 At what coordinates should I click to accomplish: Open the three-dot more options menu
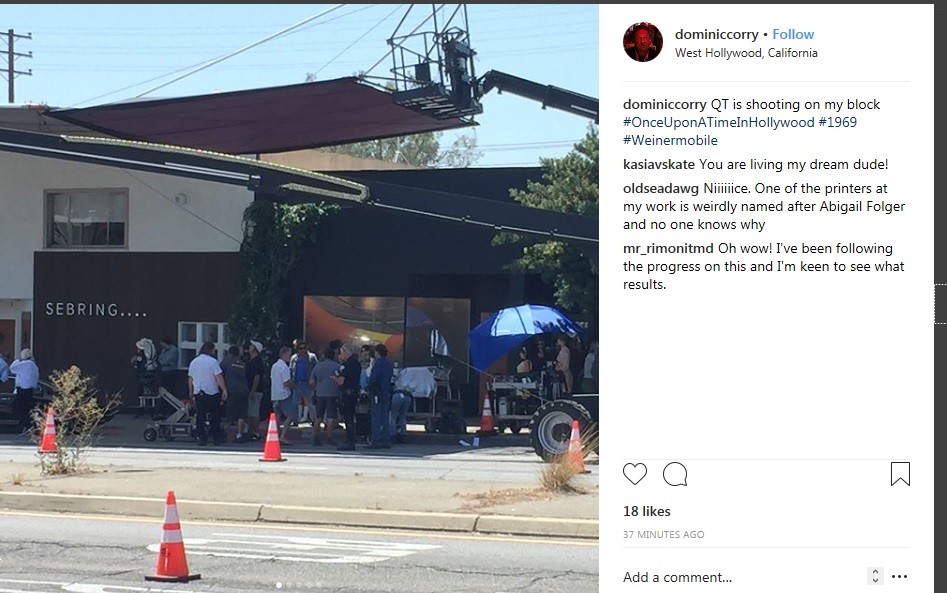(899, 577)
